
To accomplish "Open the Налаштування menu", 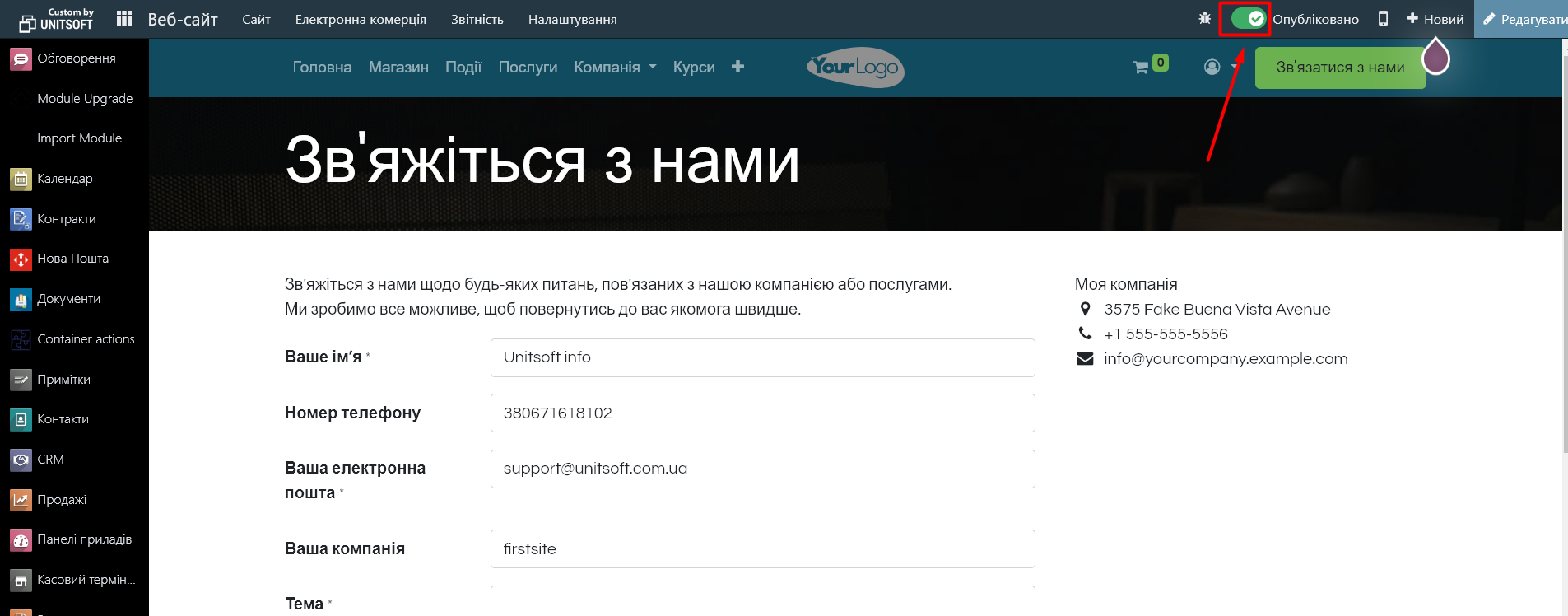I will point(572,19).
